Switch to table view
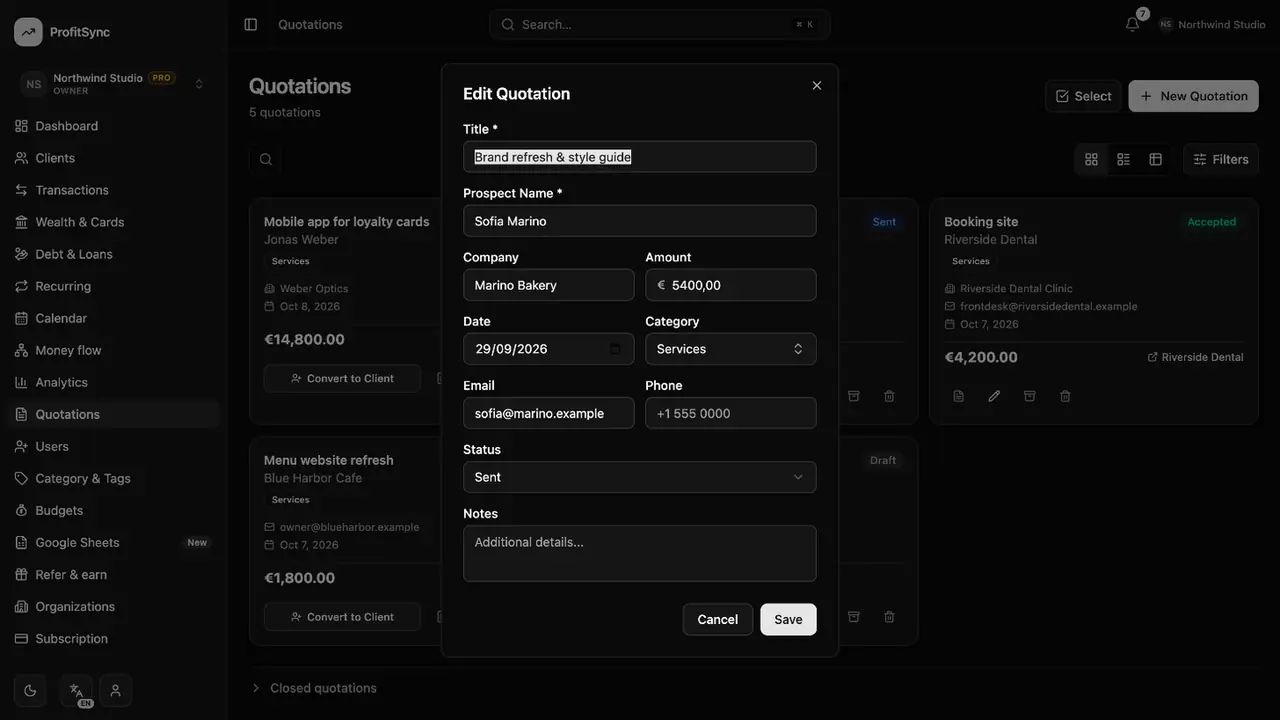Screen dimensions: 1280x720 (1155, 159)
